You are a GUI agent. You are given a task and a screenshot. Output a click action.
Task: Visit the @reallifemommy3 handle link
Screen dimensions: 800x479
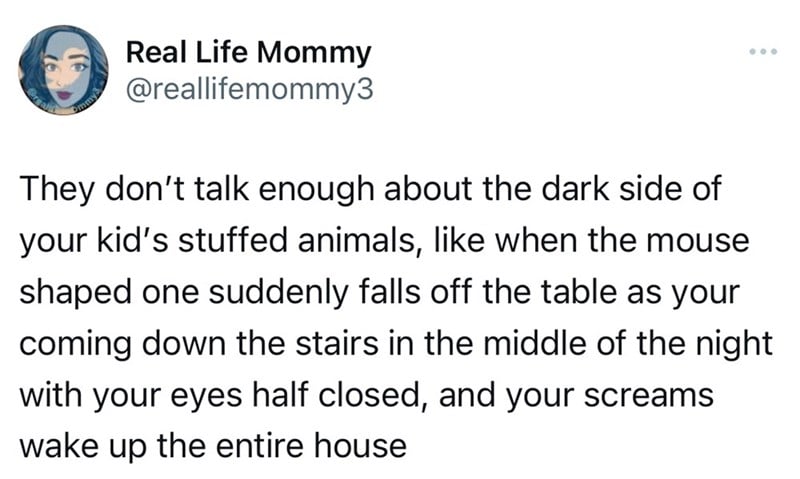[x=249, y=90]
